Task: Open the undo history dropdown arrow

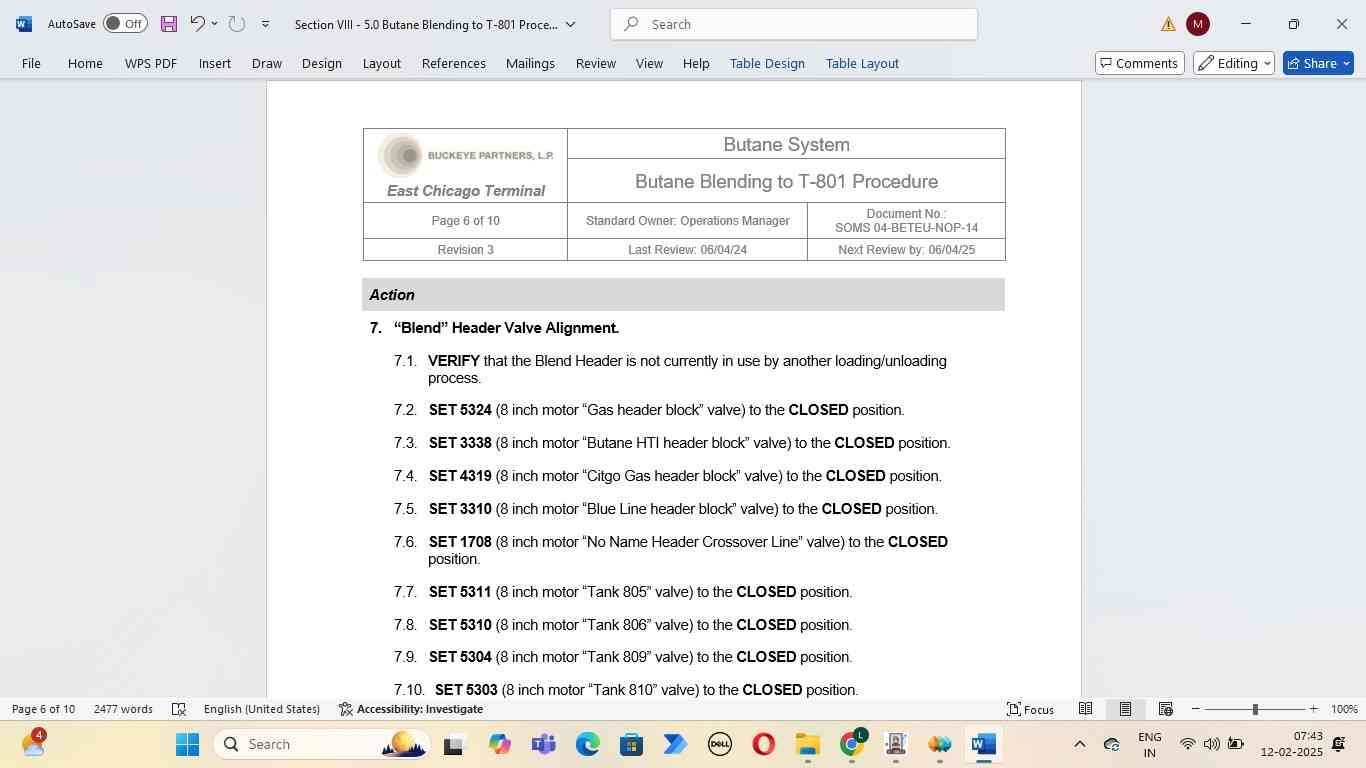Action: tap(214, 24)
